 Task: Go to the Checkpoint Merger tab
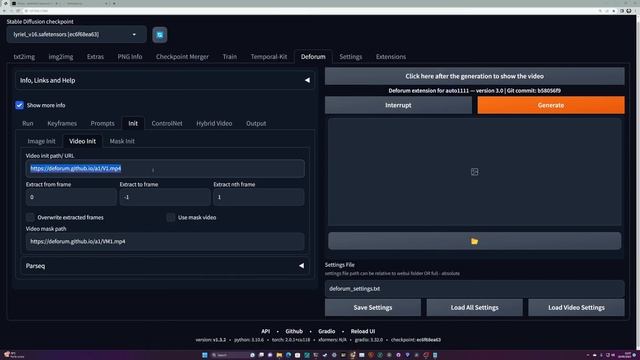coord(182,57)
